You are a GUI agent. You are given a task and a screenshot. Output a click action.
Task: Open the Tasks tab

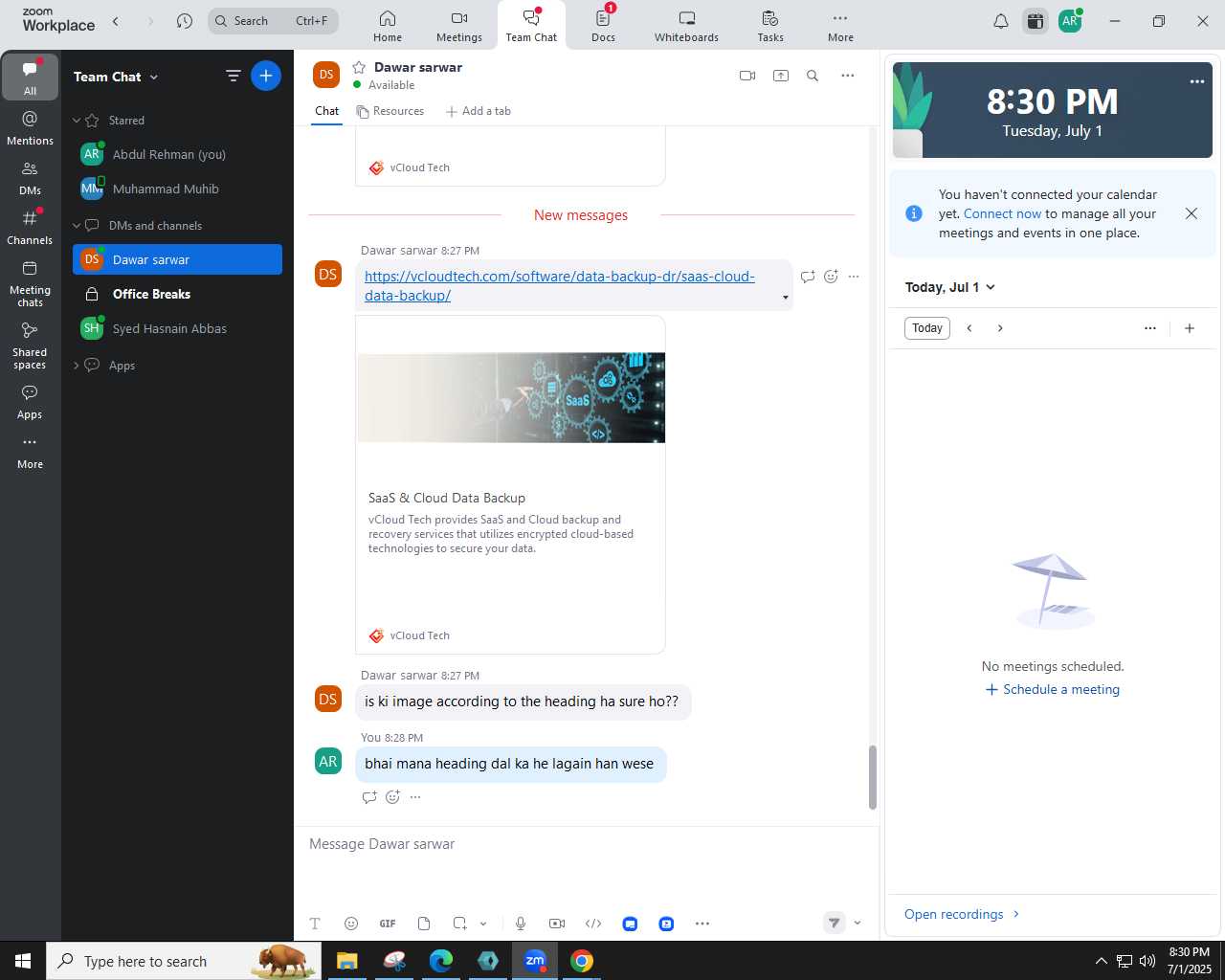770,26
